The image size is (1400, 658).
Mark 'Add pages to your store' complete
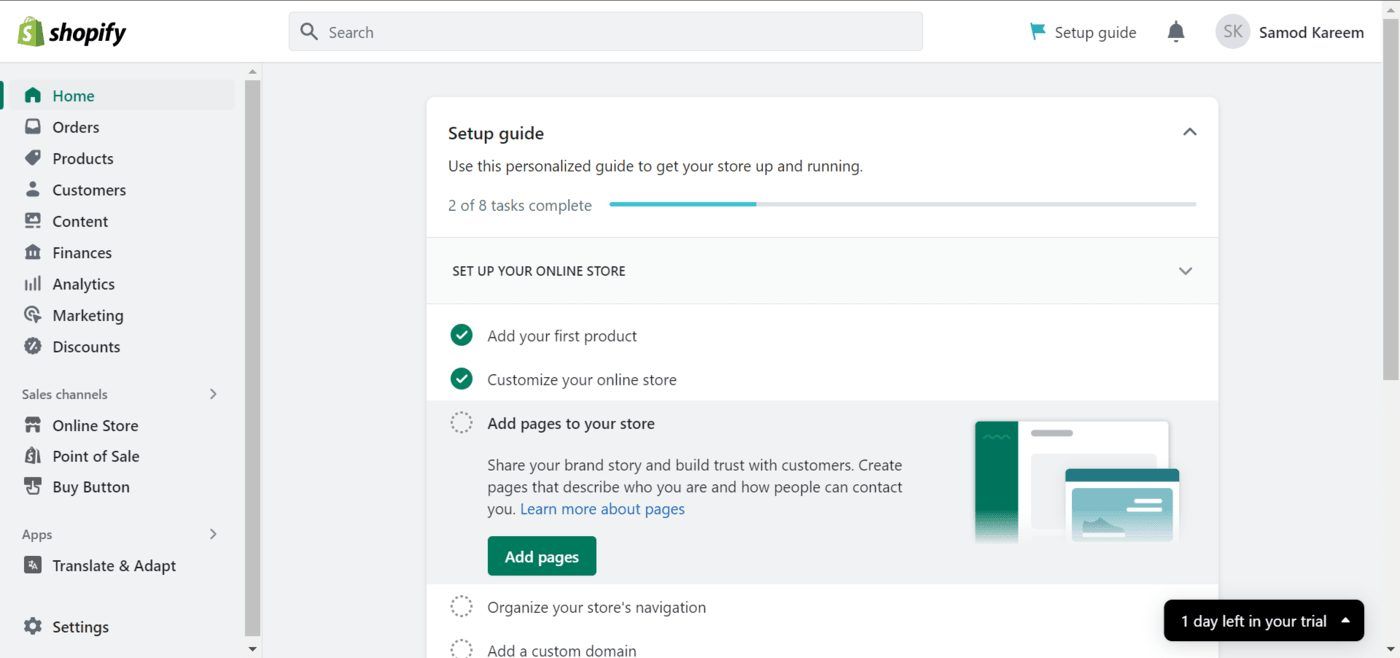tap(461, 423)
